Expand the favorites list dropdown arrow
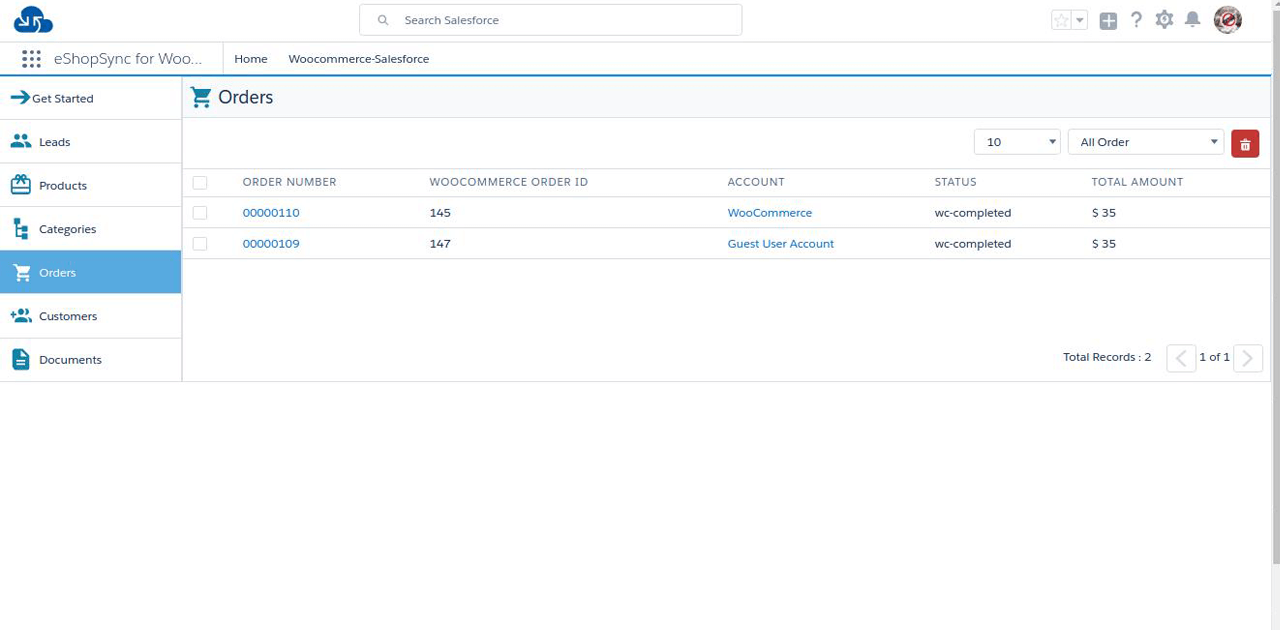The height and width of the screenshot is (630, 1280). [1080, 20]
